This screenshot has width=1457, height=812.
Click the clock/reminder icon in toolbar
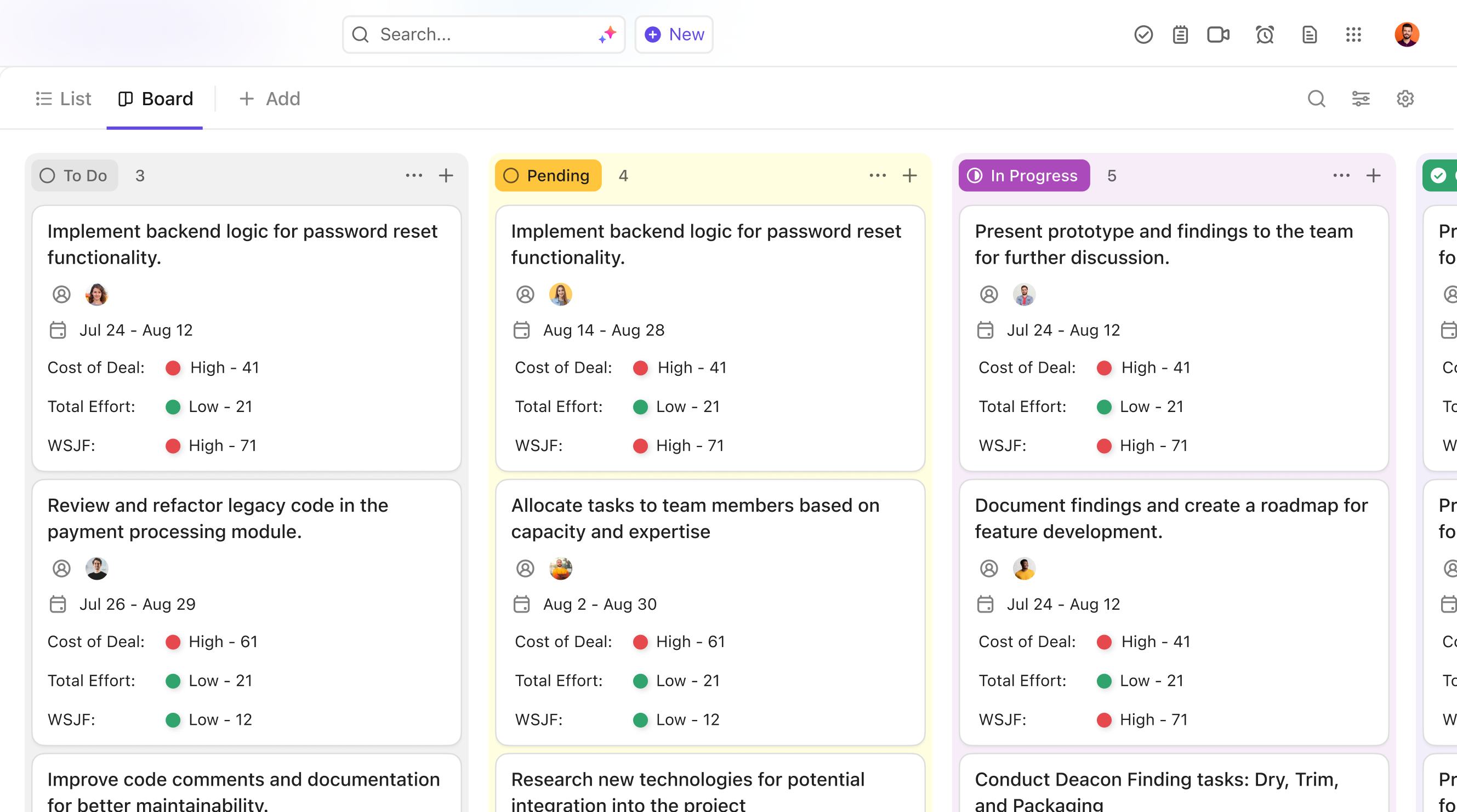pos(1265,35)
